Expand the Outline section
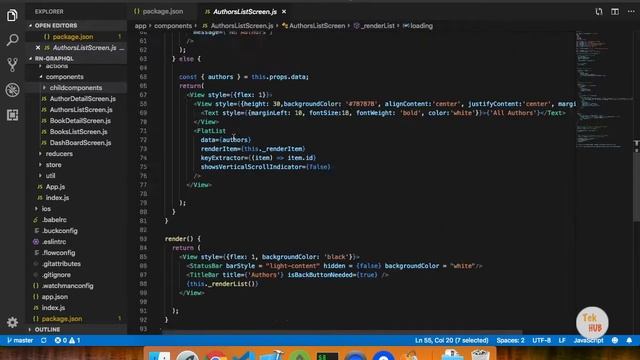The height and width of the screenshot is (360, 640). pyautogui.click(x=47, y=329)
